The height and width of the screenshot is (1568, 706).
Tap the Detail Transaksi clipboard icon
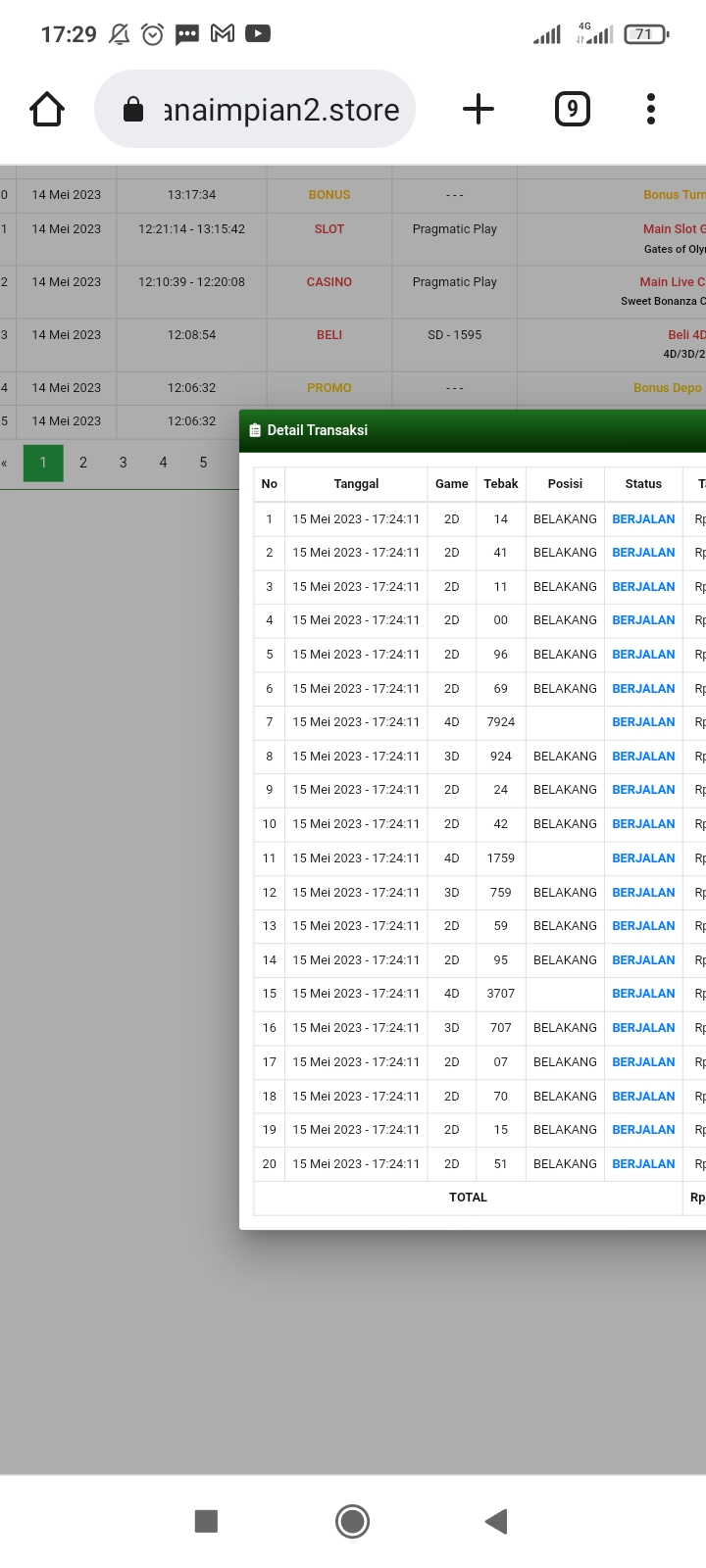[x=255, y=430]
